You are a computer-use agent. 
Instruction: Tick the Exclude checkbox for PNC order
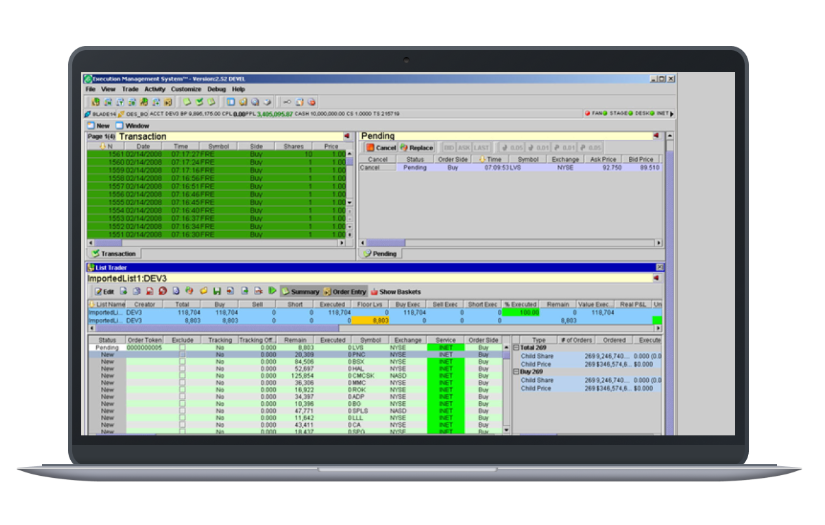[182, 355]
